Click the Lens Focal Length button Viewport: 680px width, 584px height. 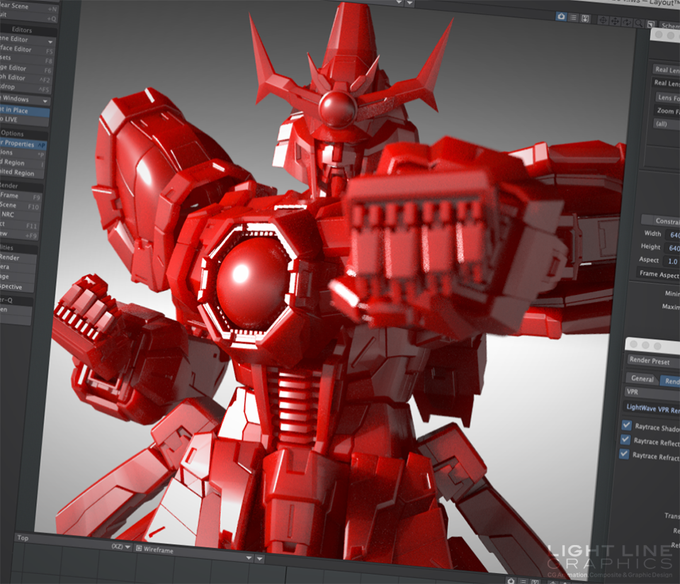pyautogui.click(x=667, y=97)
